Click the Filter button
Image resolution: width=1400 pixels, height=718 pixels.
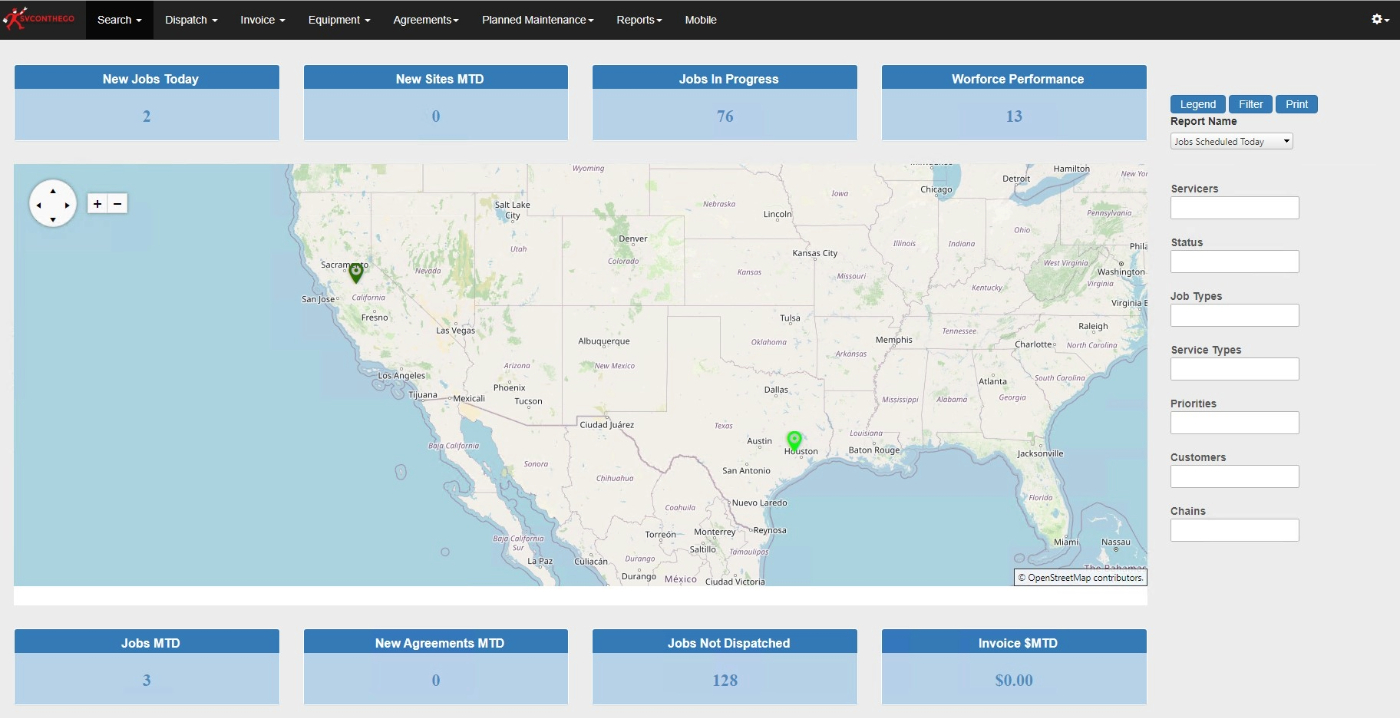pos(1250,104)
